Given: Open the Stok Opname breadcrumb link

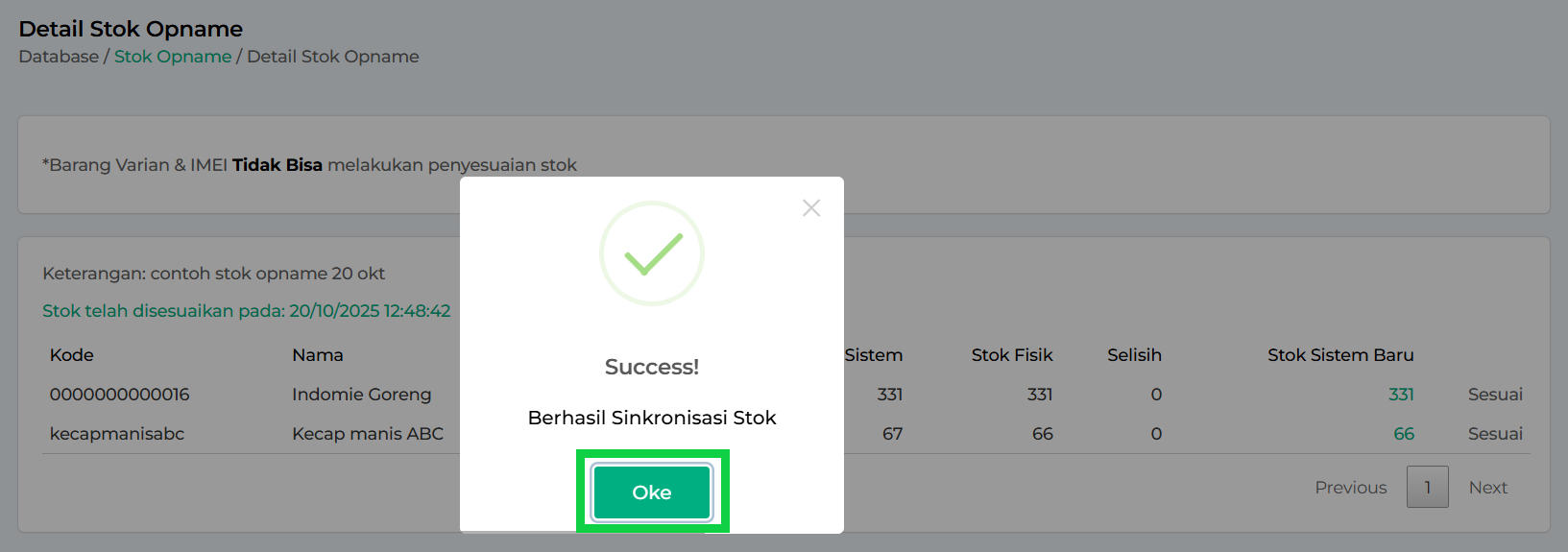Looking at the screenshot, I should [173, 57].
